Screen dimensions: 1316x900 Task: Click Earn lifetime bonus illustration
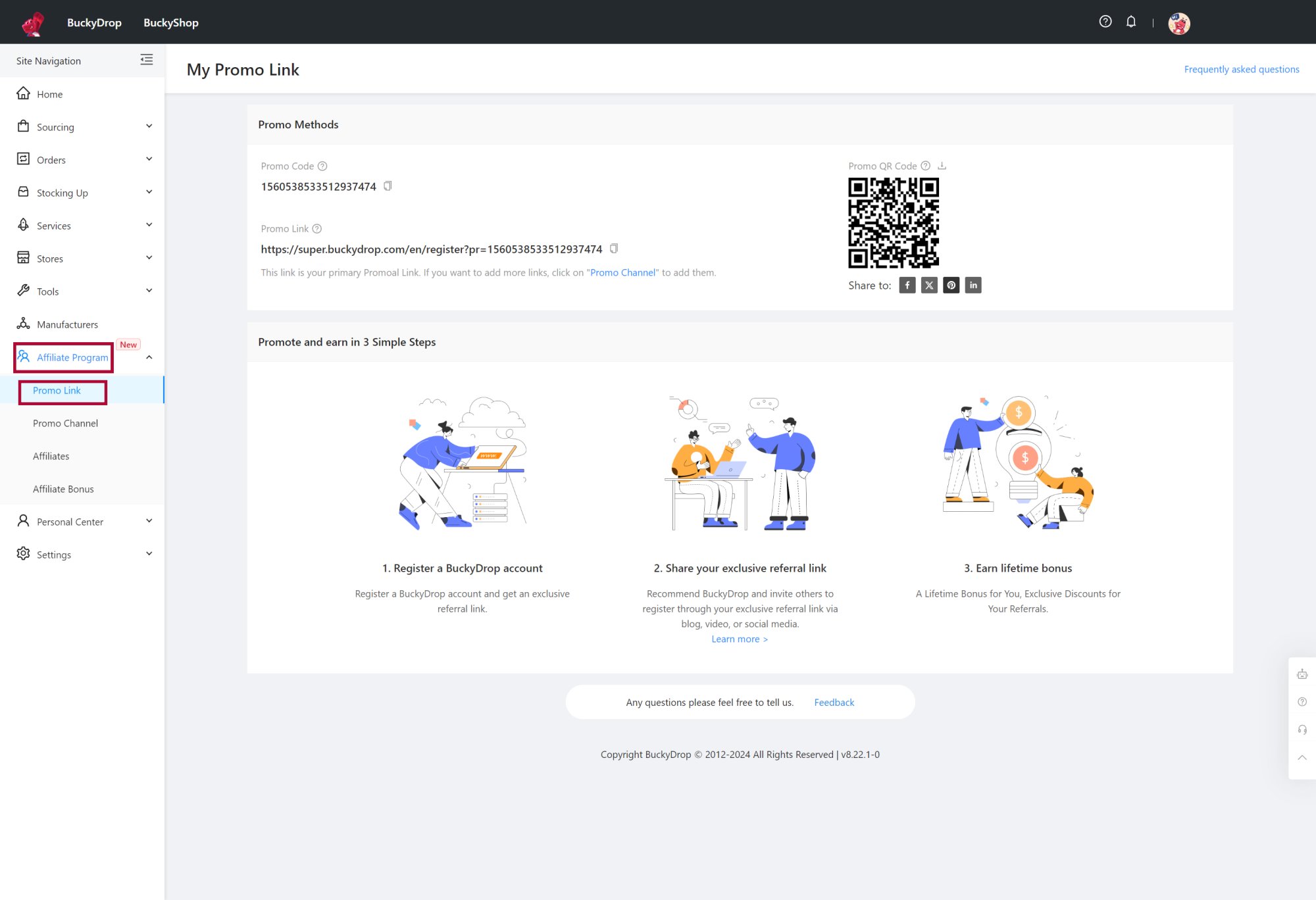1018,463
